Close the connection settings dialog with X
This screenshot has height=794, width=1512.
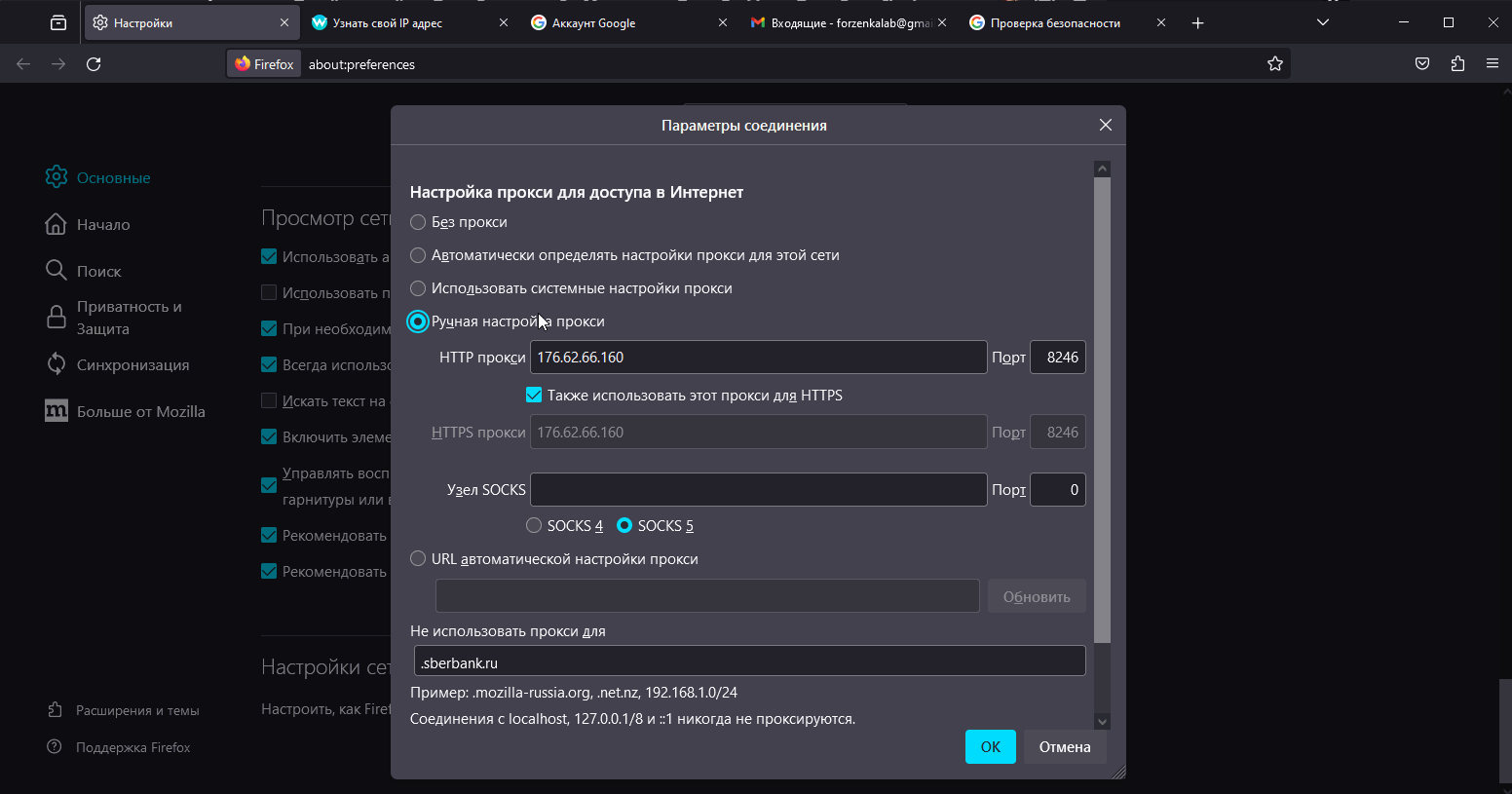1105,125
